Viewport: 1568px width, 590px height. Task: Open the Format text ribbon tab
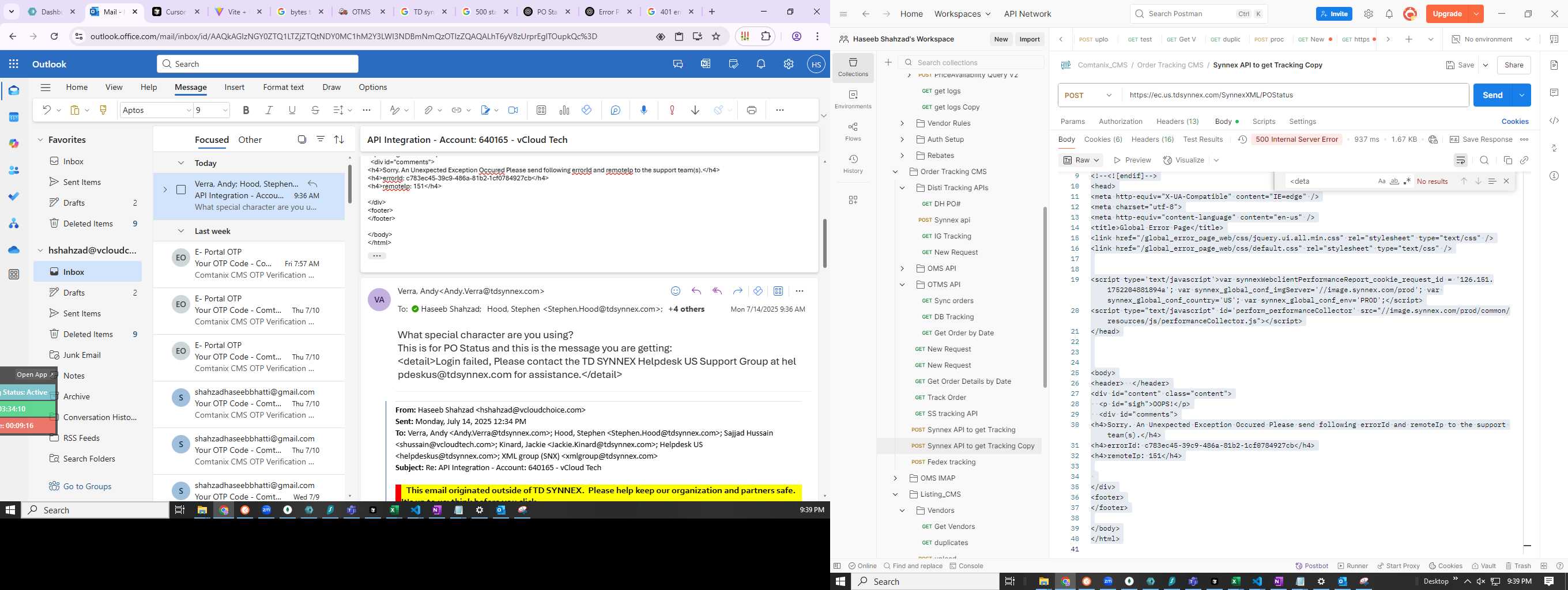point(283,87)
